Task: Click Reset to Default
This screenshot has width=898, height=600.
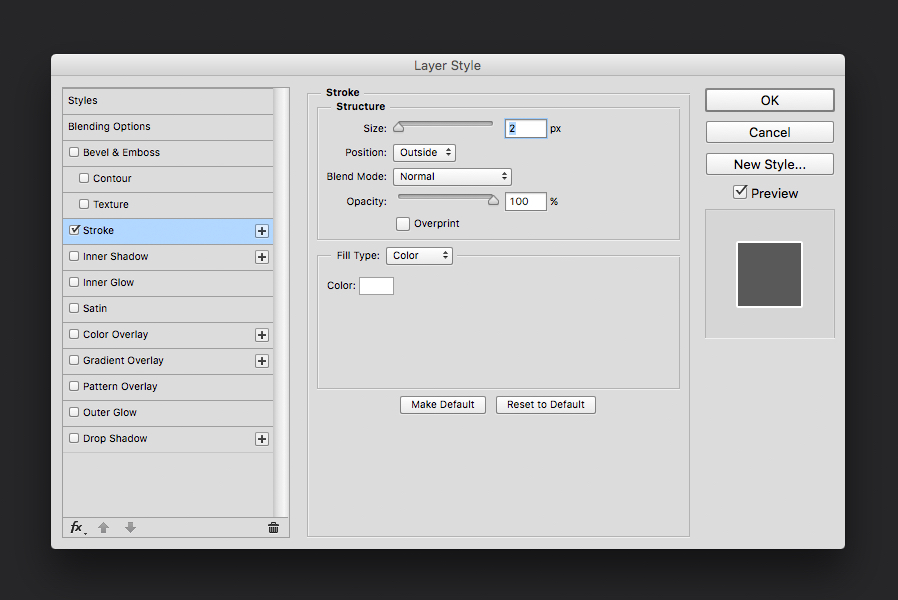Action: (x=545, y=404)
